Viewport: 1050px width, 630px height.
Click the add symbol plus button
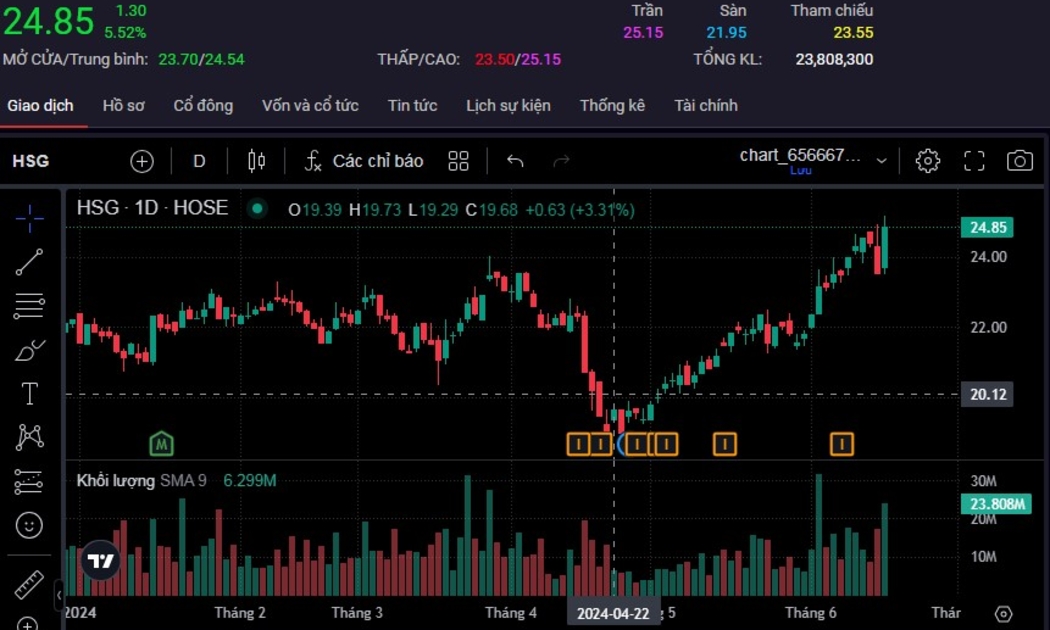(142, 161)
